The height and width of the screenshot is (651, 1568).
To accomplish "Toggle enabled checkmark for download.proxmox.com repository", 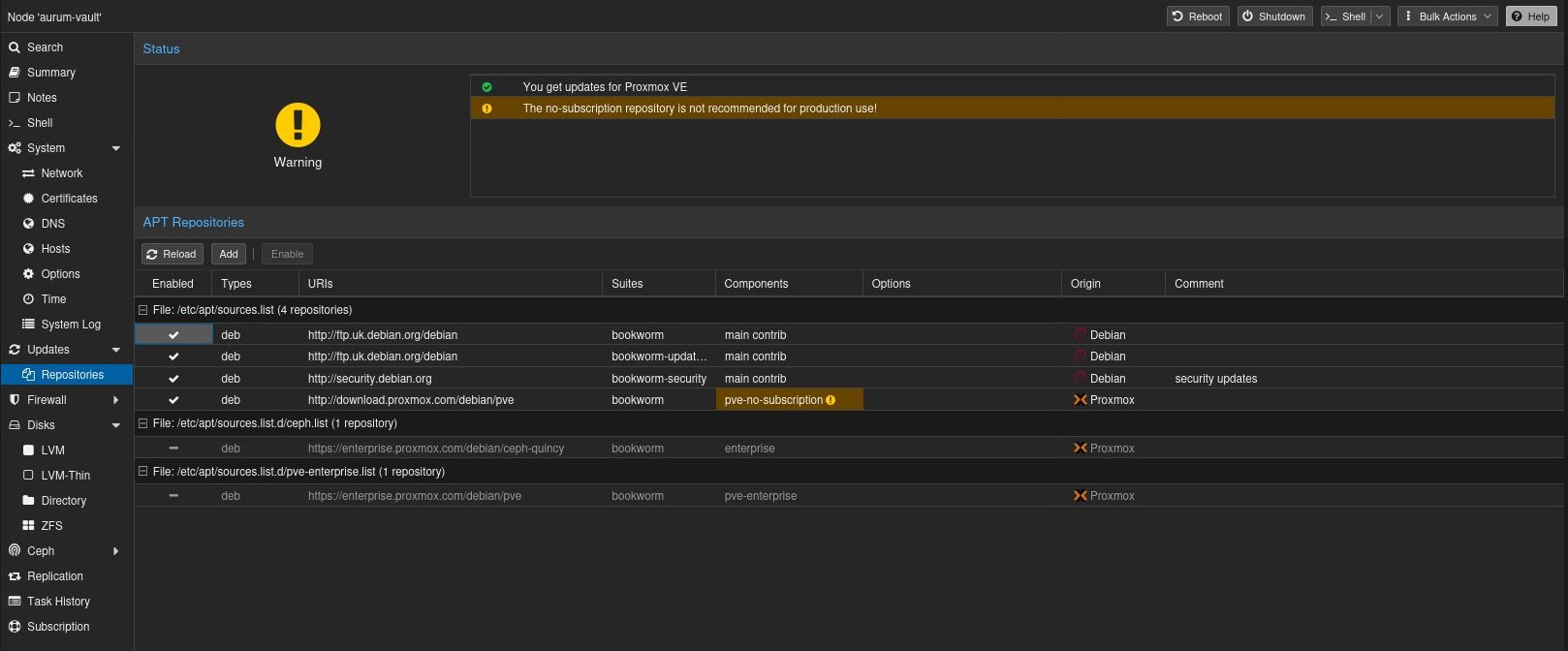I will pos(173,400).
